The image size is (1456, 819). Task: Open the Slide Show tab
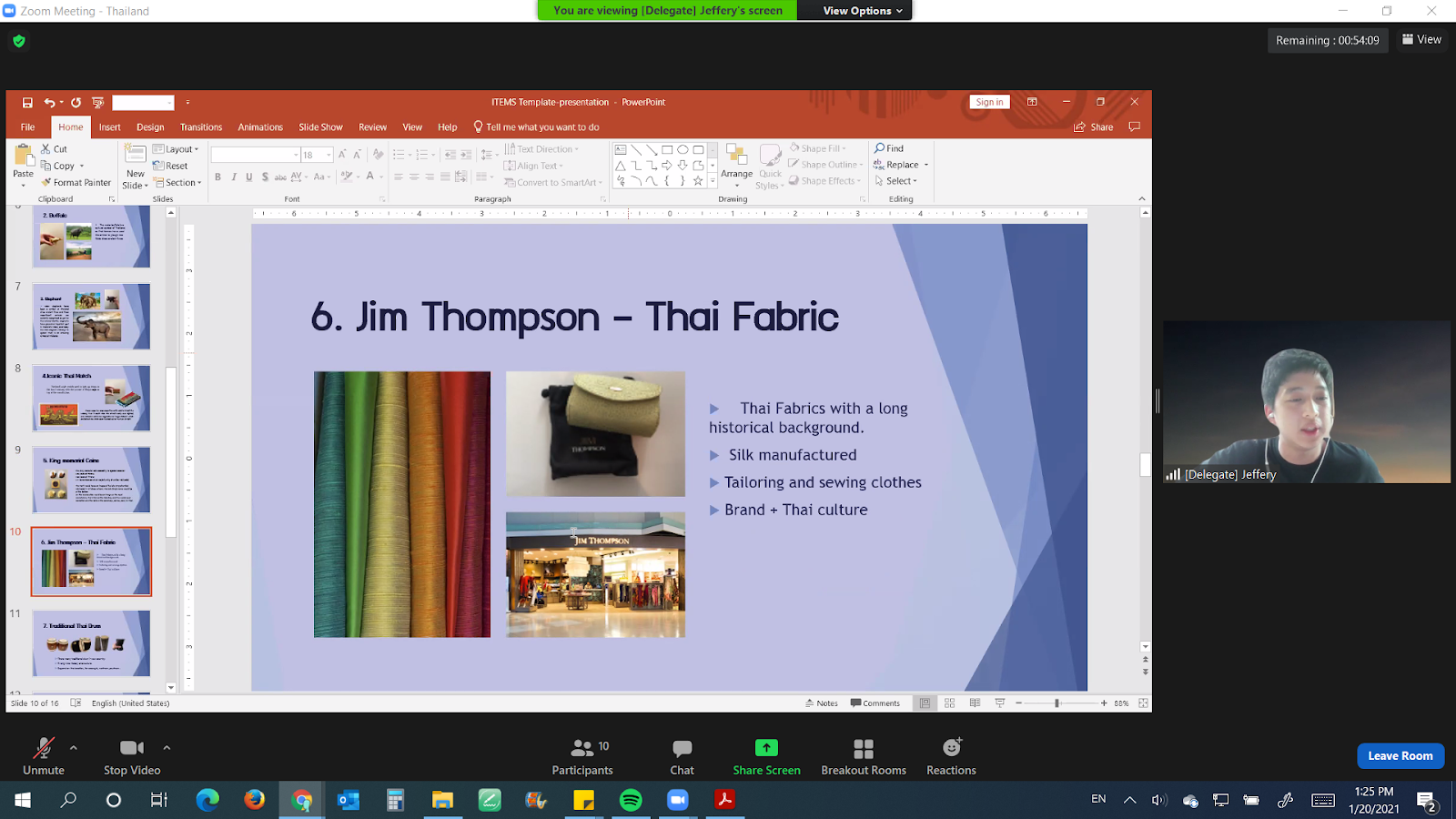click(x=320, y=127)
